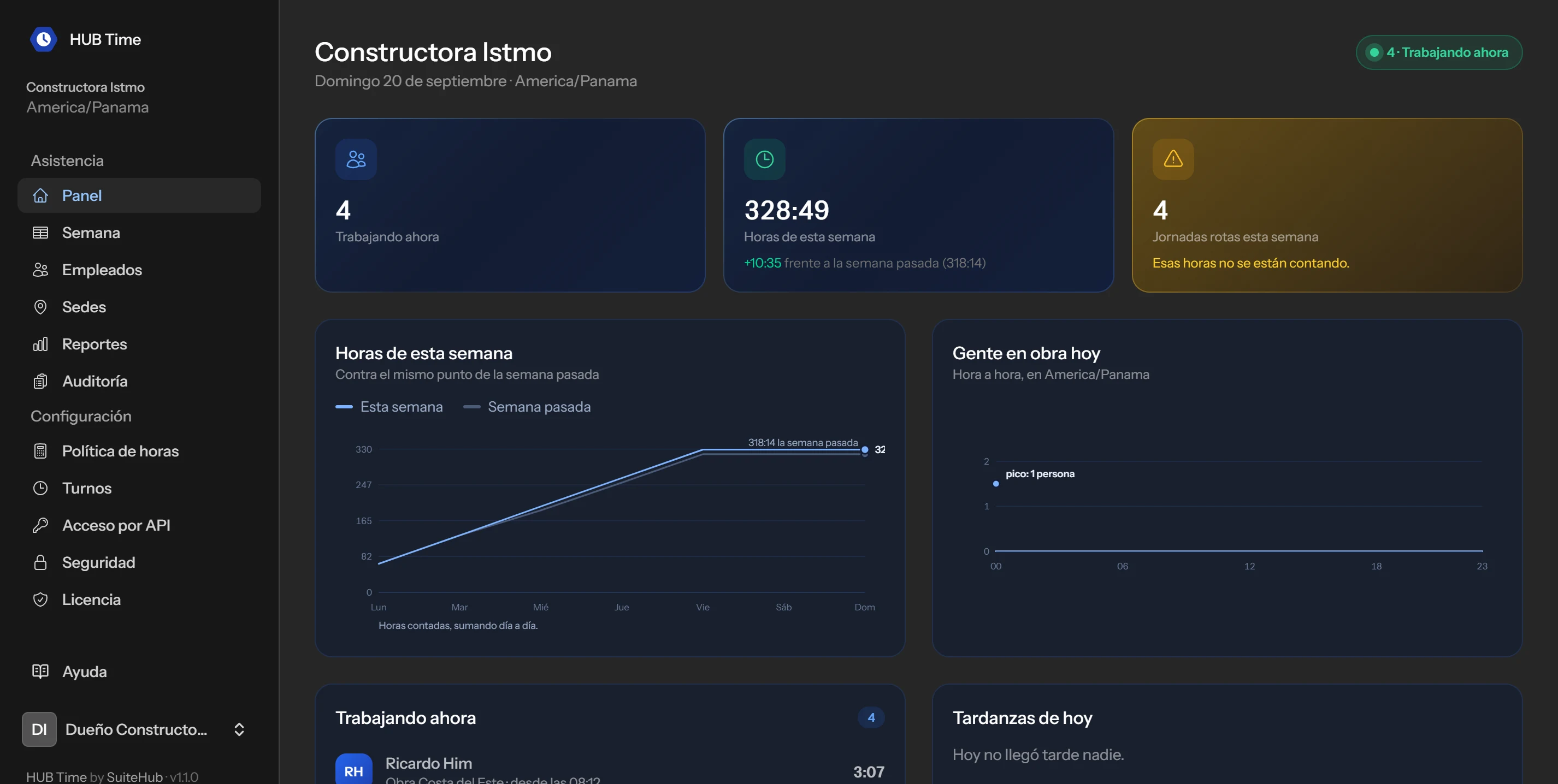The height and width of the screenshot is (784, 1558).
Task: Click the RH avatar for Ricardo Him
Action: pos(354,769)
